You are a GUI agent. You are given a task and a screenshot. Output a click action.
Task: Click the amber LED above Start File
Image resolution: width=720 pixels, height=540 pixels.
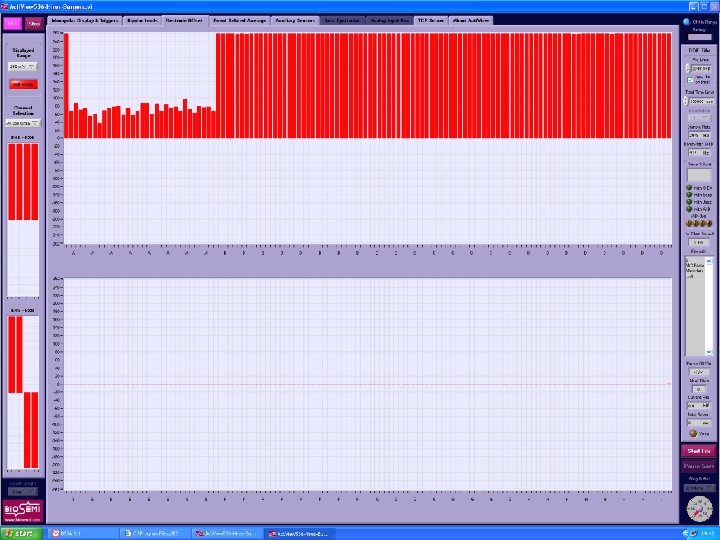(693, 433)
